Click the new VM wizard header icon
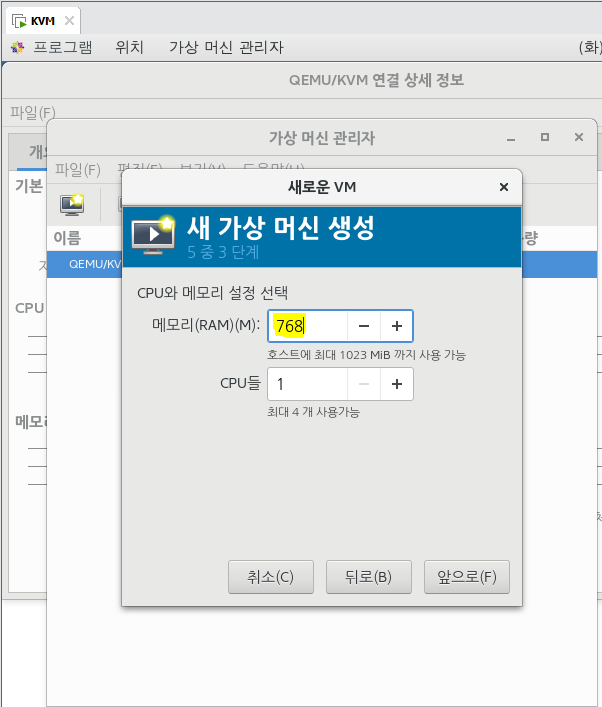602x707 pixels. (153, 235)
